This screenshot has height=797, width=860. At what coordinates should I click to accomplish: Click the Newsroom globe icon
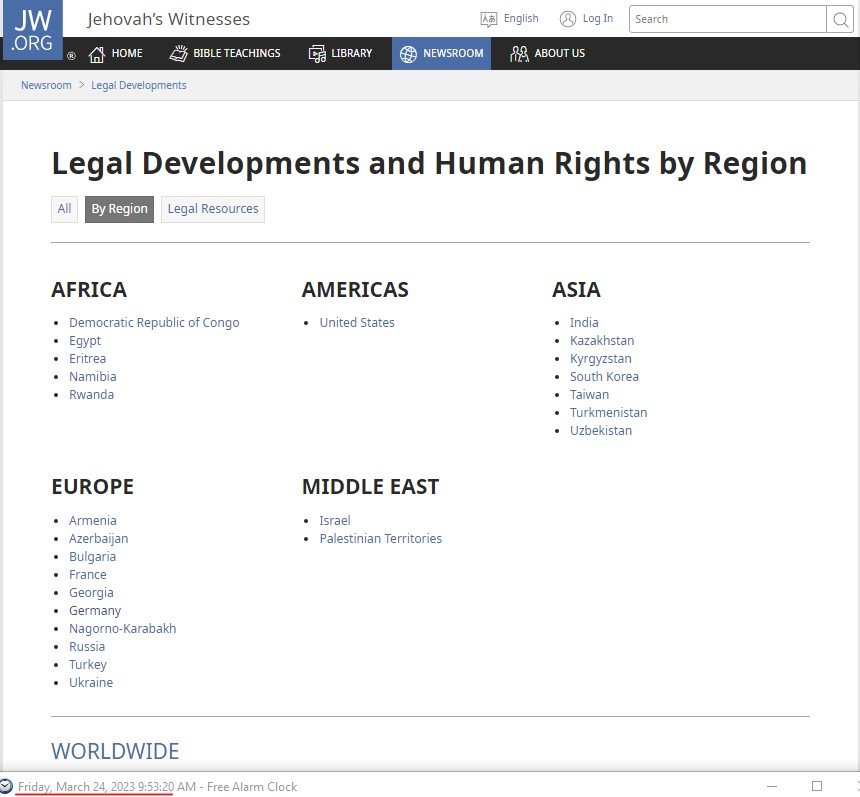(408, 54)
